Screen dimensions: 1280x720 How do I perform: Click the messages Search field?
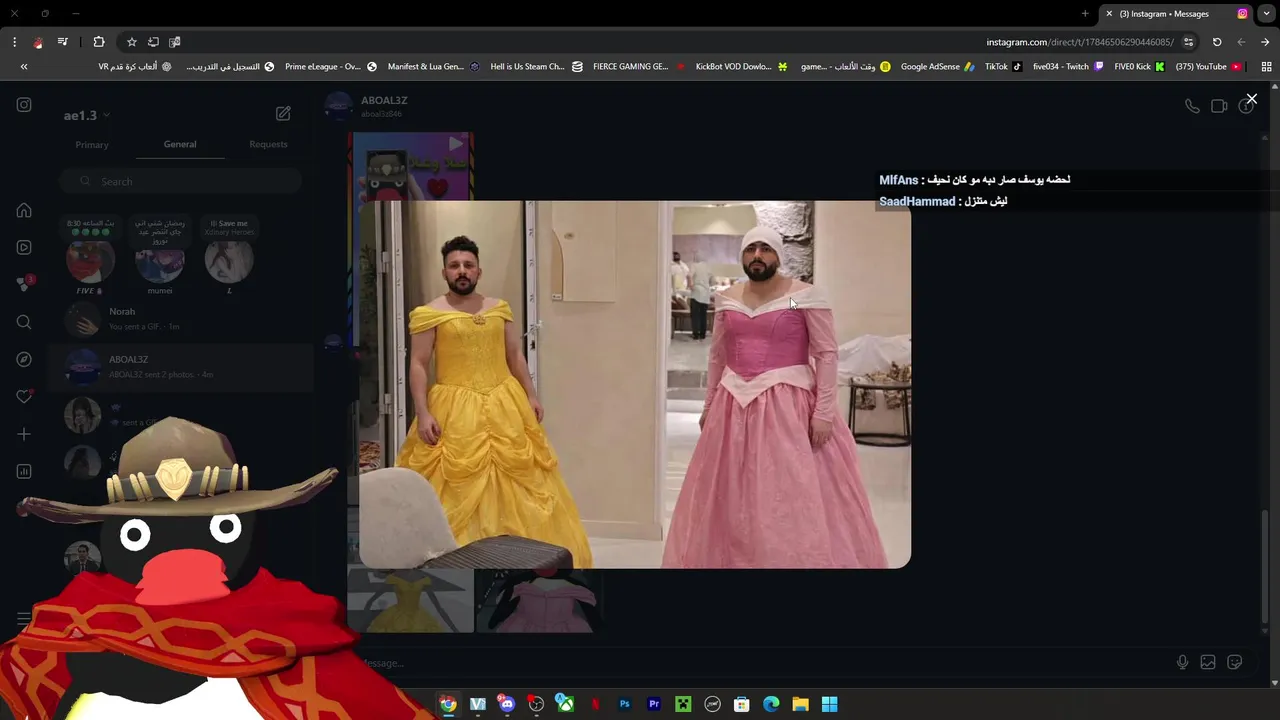pos(180,181)
